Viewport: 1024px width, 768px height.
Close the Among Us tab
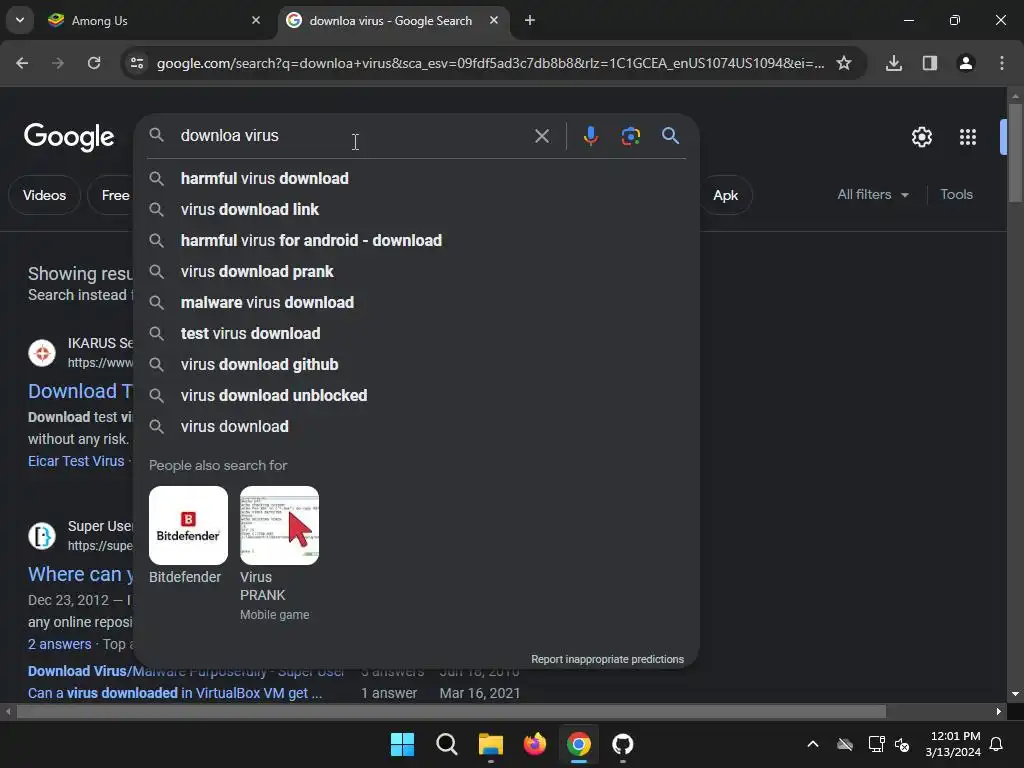(256, 20)
